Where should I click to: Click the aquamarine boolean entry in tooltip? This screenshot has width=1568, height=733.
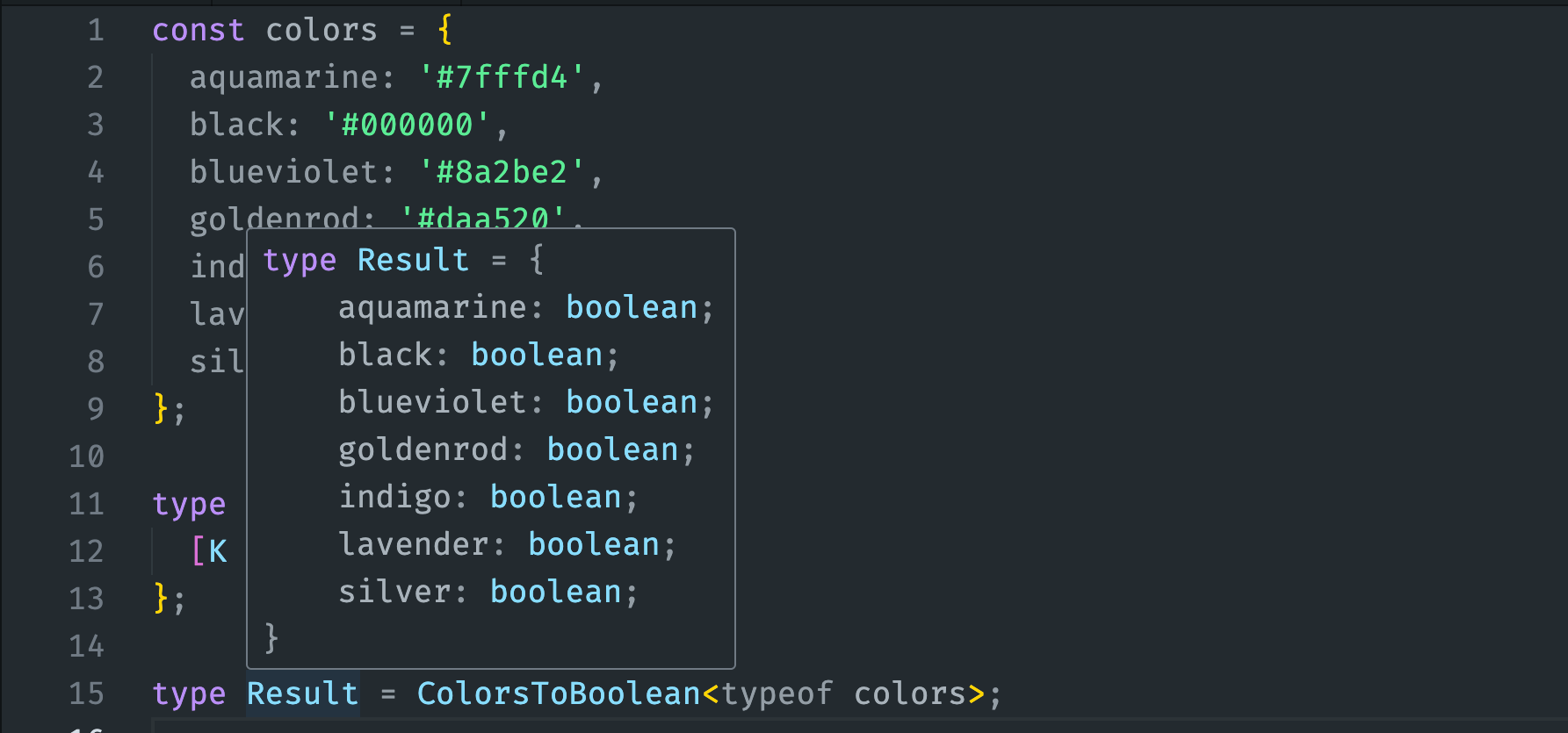(525, 308)
